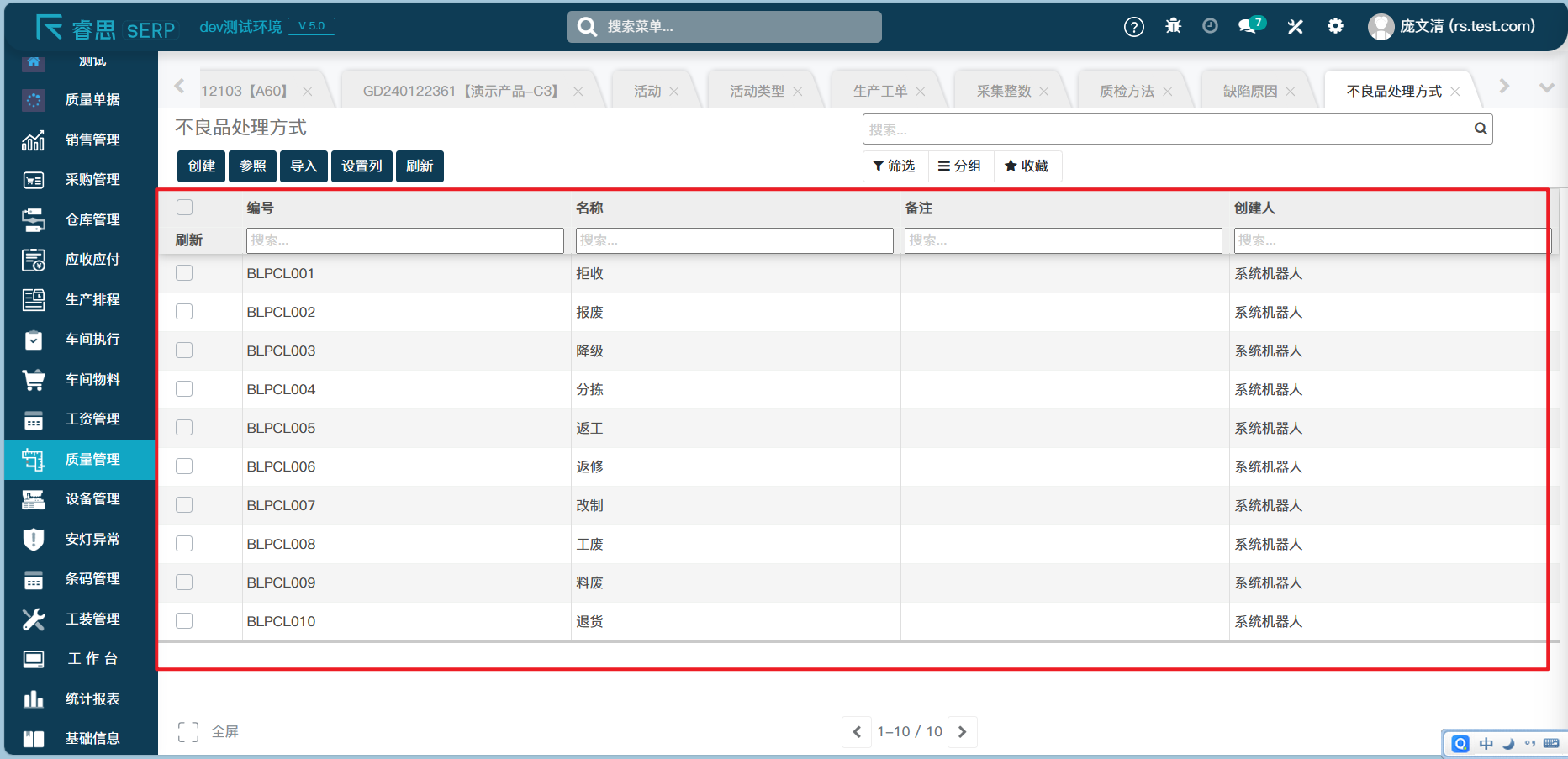Toggle the select-all checkbox in table header
The width and height of the screenshot is (1568, 759).
pyautogui.click(x=185, y=208)
